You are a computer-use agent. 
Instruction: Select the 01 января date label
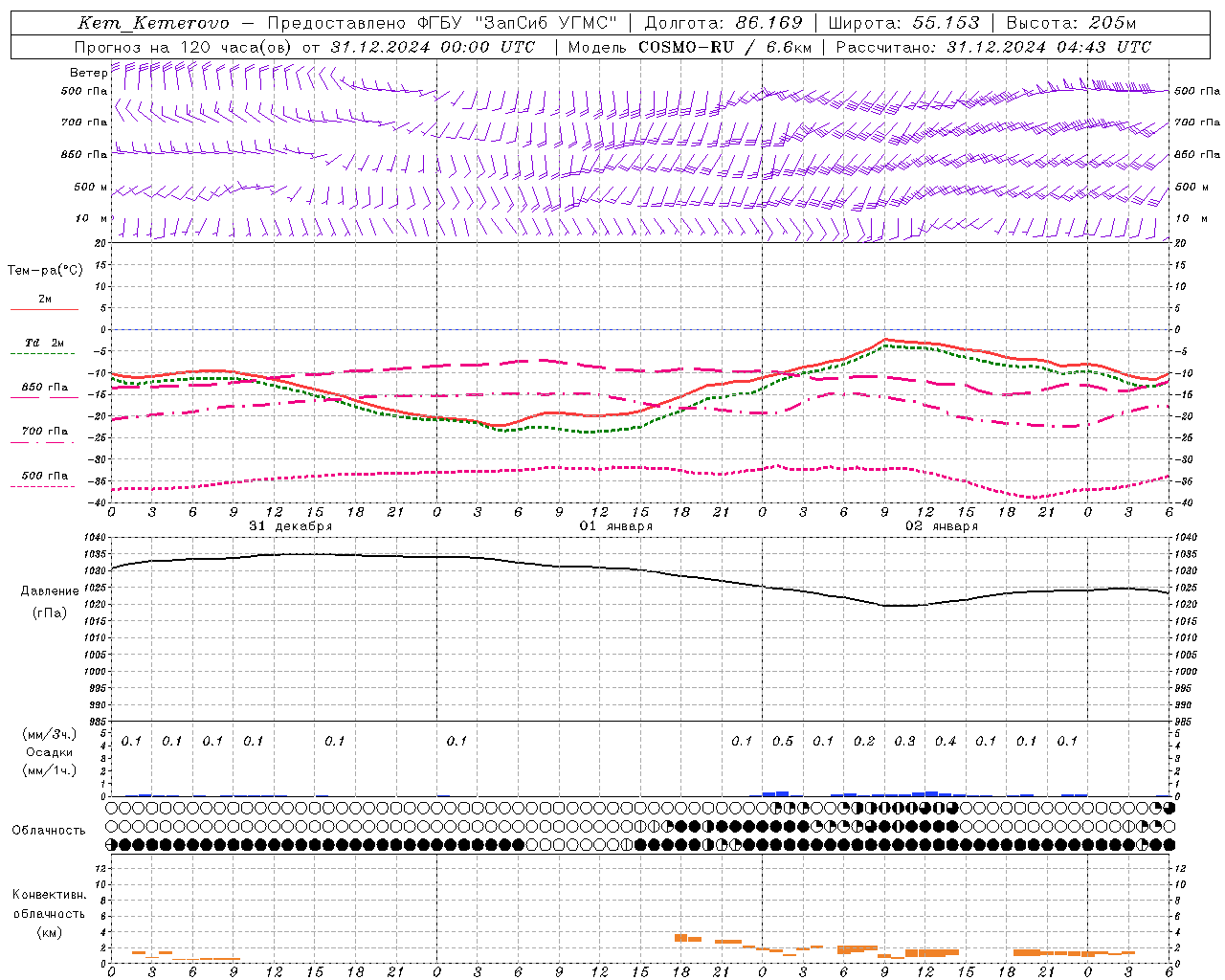pos(616,526)
